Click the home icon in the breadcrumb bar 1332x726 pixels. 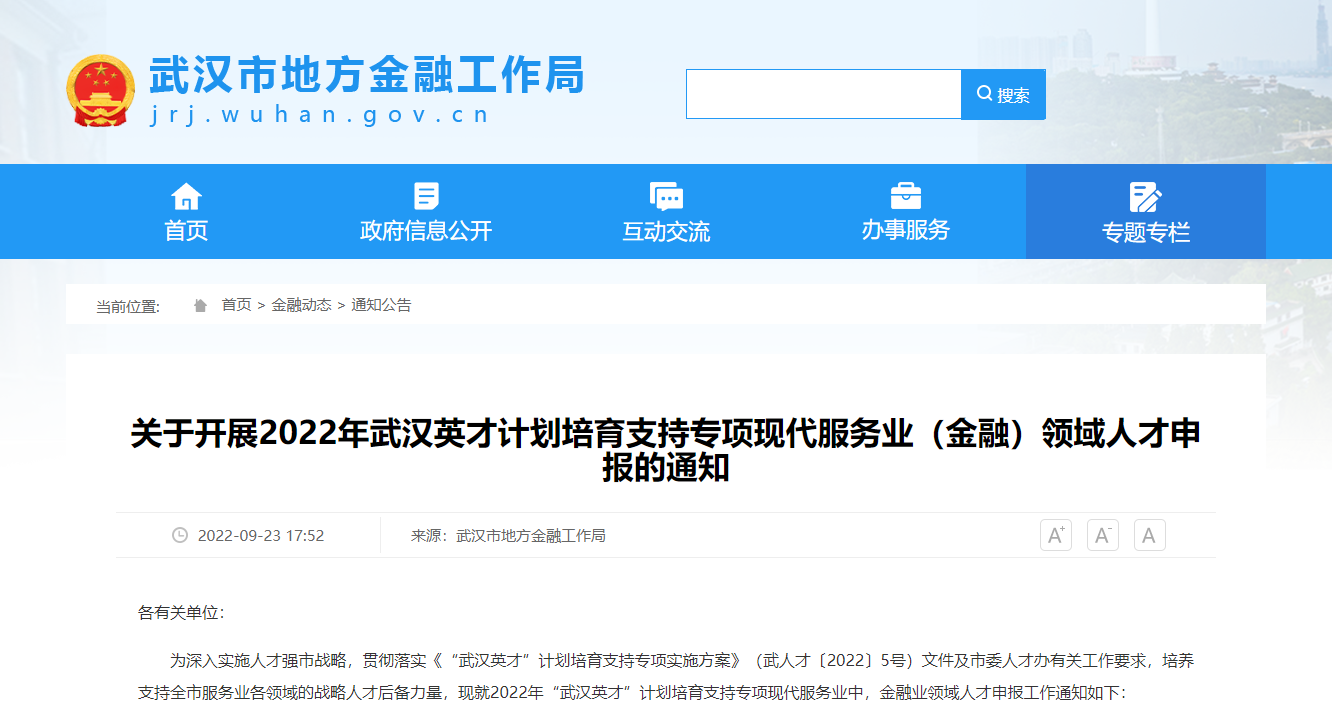199,304
